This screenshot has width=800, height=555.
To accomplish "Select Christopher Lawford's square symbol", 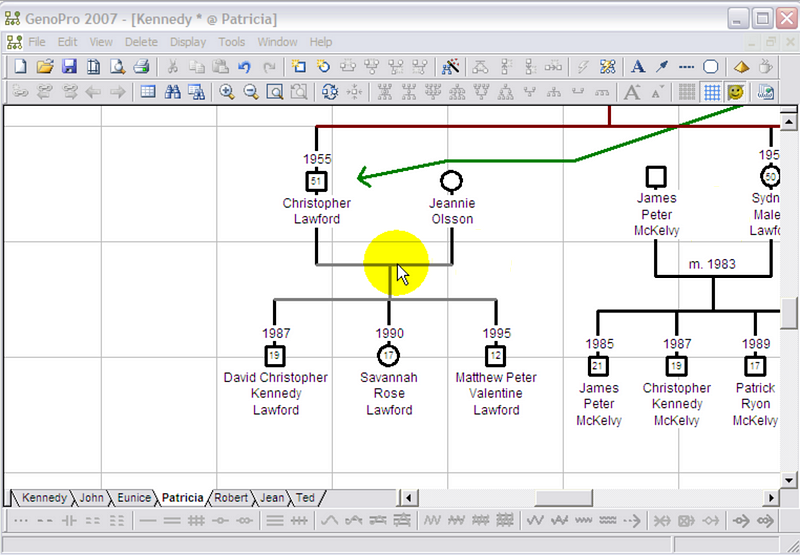I will pos(316,181).
